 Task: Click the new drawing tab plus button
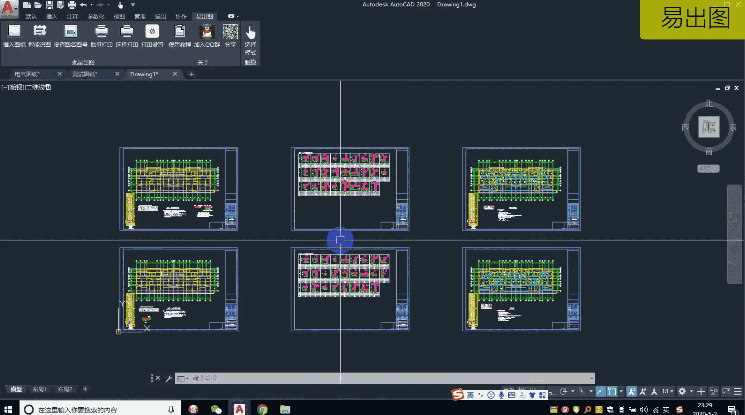click(x=191, y=74)
